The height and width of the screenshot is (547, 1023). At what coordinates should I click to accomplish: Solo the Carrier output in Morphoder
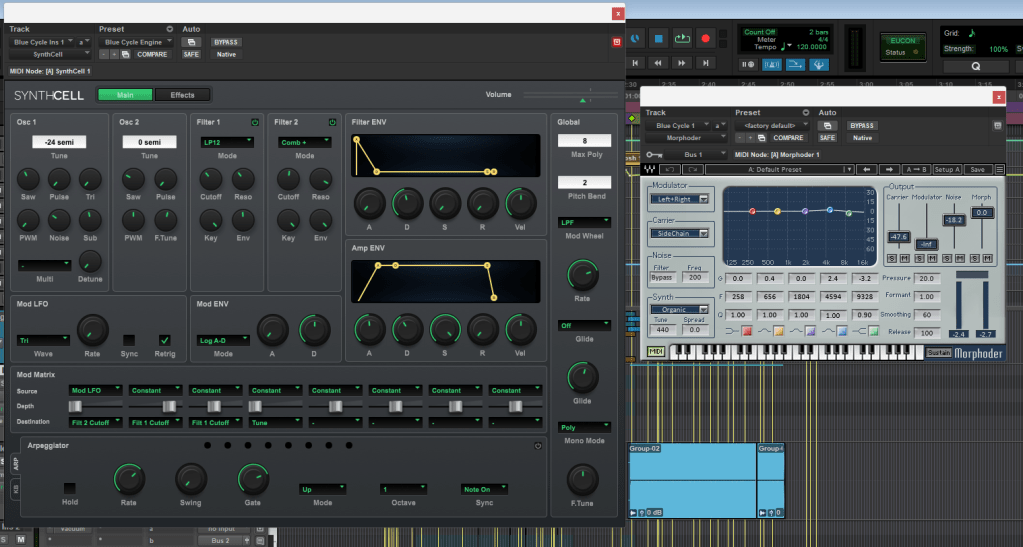pyautogui.click(x=892, y=259)
